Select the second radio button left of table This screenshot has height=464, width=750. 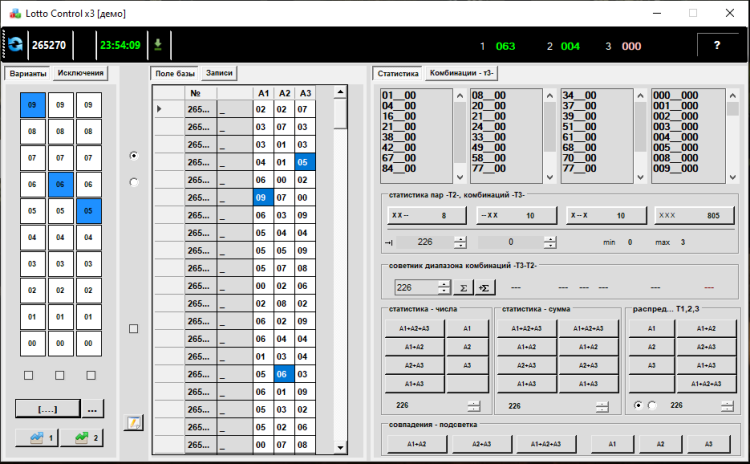tap(134, 181)
